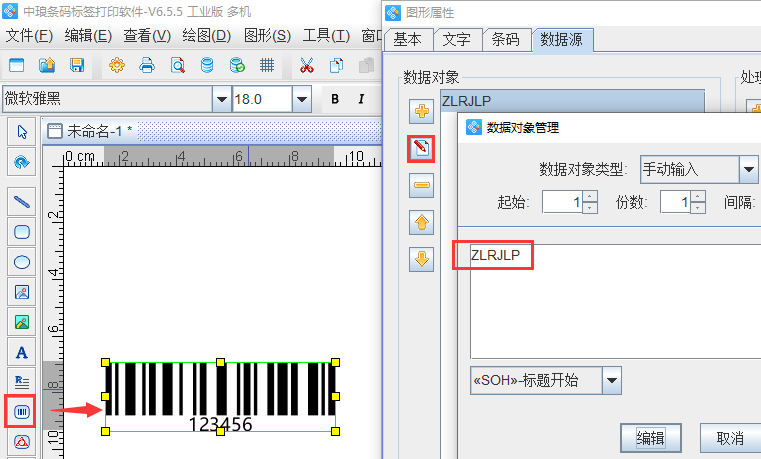Click the printer icon
Image resolution: width=761 pixels, height=459 pixels.
[147, 65]
